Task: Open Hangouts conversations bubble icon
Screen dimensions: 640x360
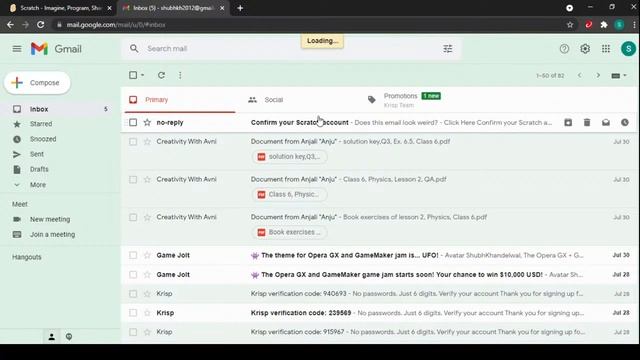Action: pos(69,337)
